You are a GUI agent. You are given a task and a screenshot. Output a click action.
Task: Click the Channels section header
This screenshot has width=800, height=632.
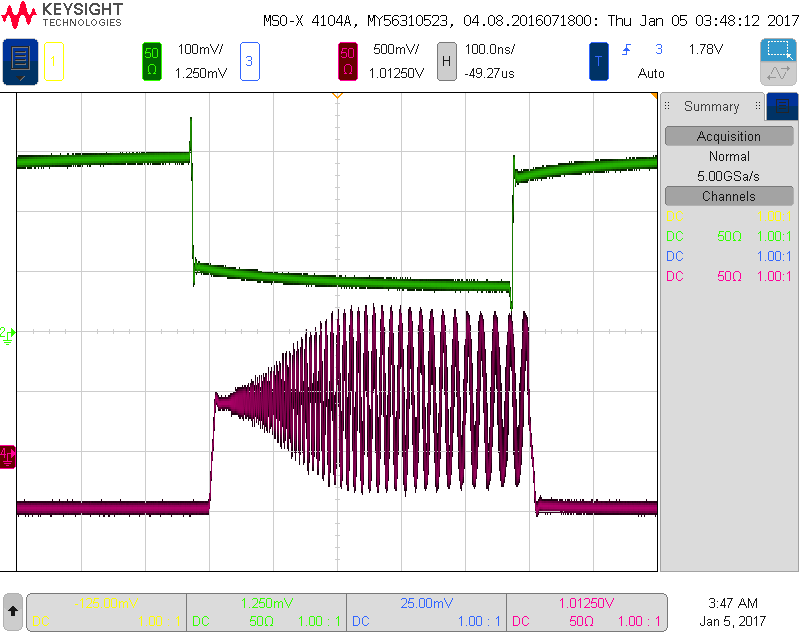(729, 196)
